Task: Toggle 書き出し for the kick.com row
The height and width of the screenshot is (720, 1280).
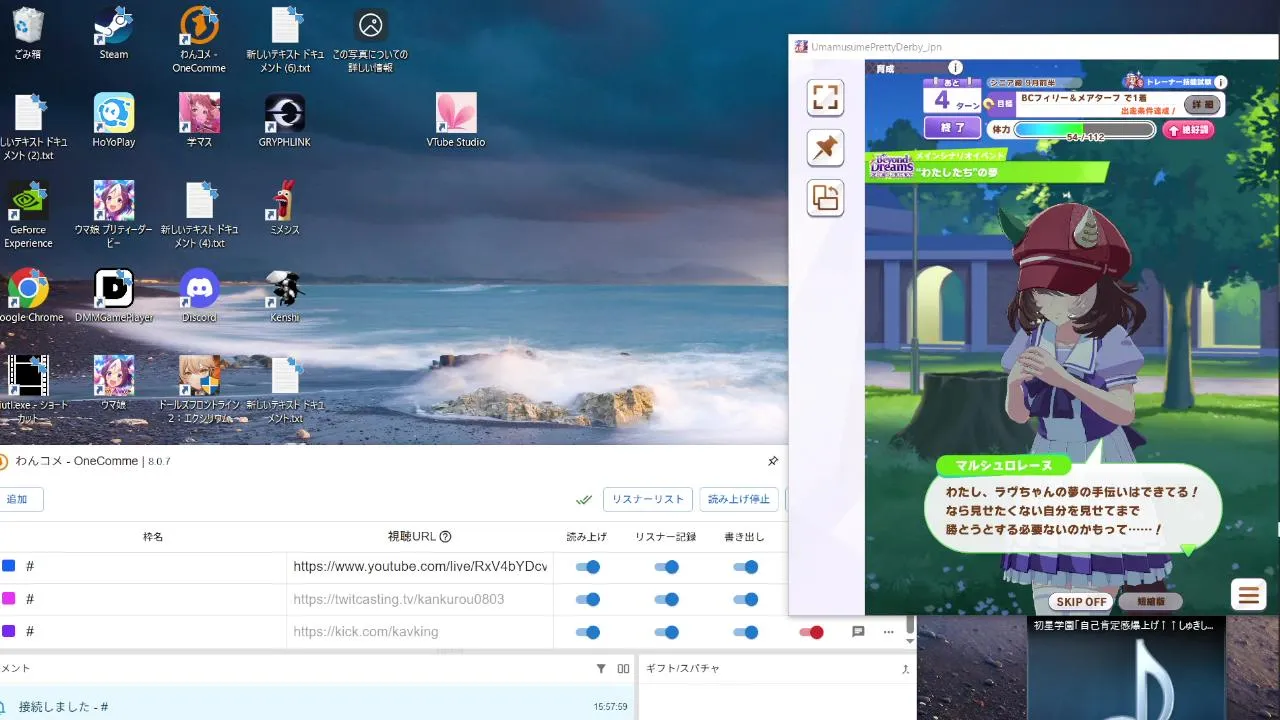Action: pos(745,632)
